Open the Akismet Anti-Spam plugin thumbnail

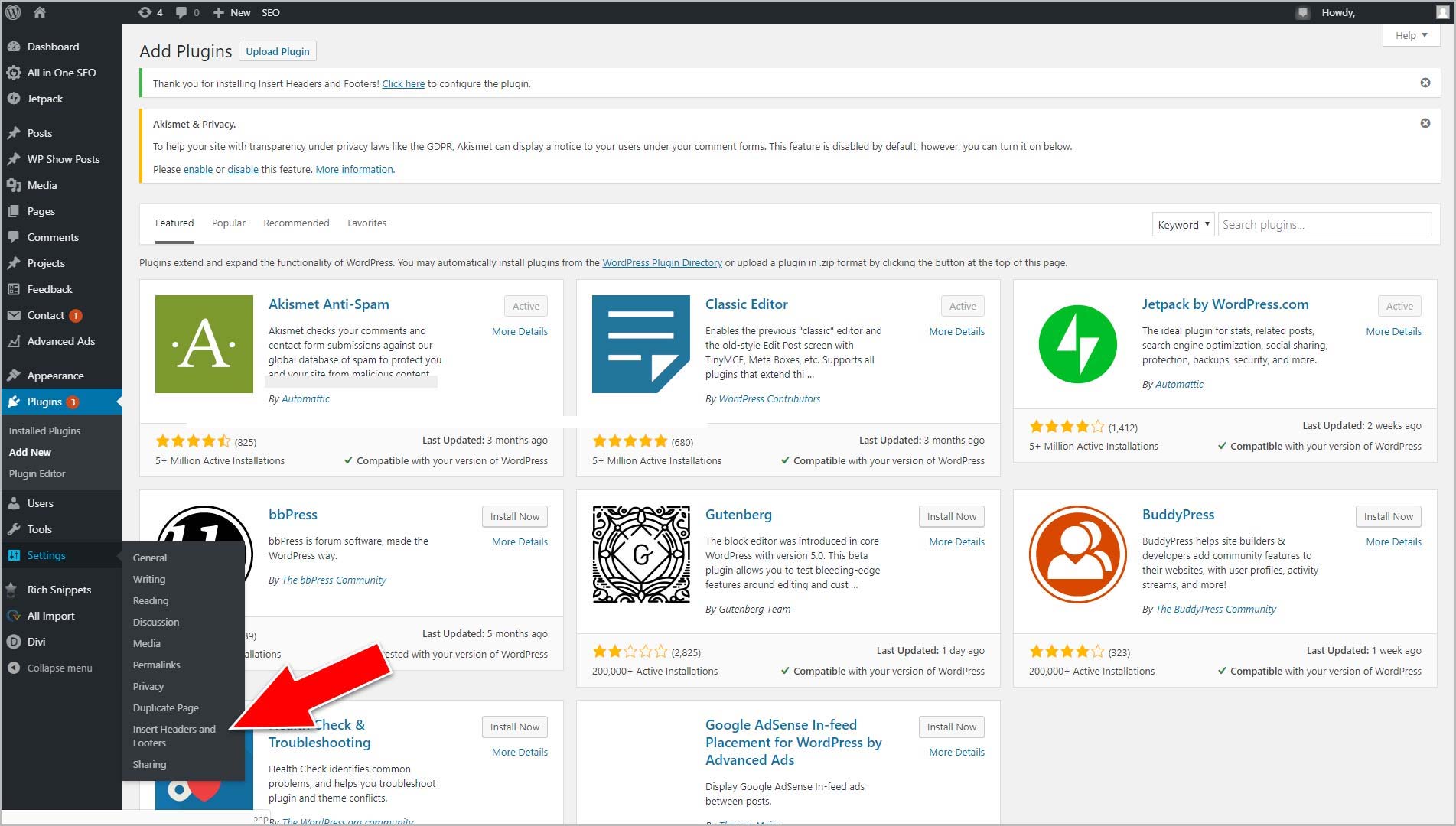click(204, 344)
